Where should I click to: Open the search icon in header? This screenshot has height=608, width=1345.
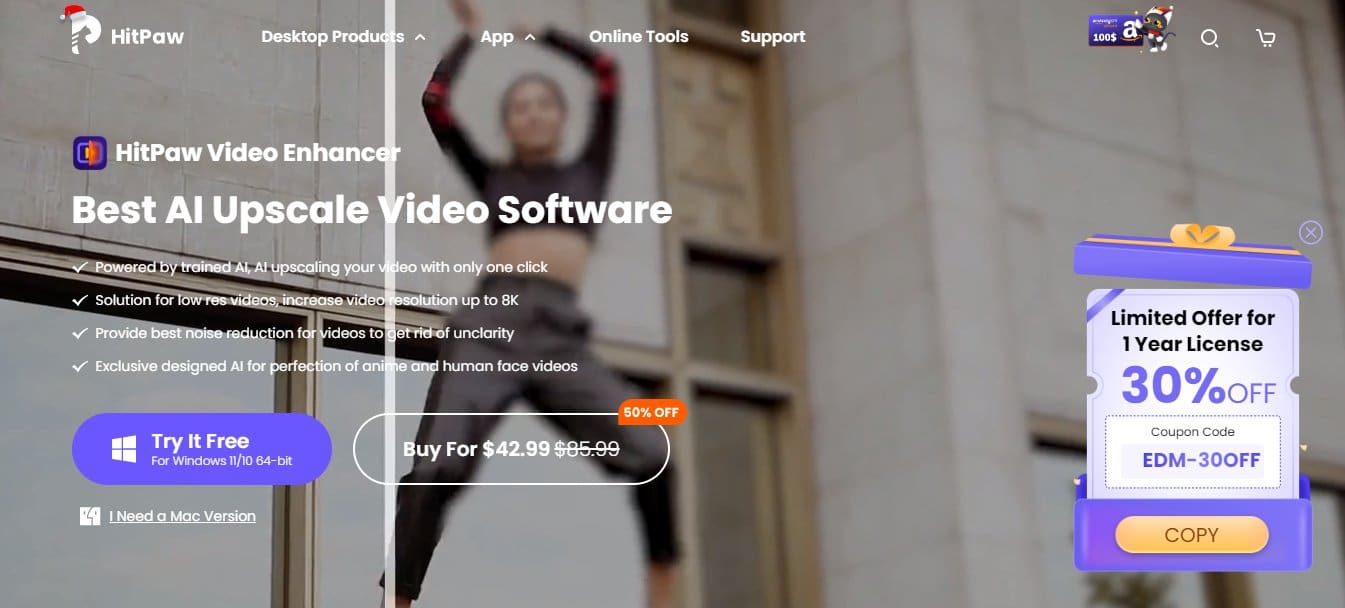pyautogui.click(x=1209, y=38)
